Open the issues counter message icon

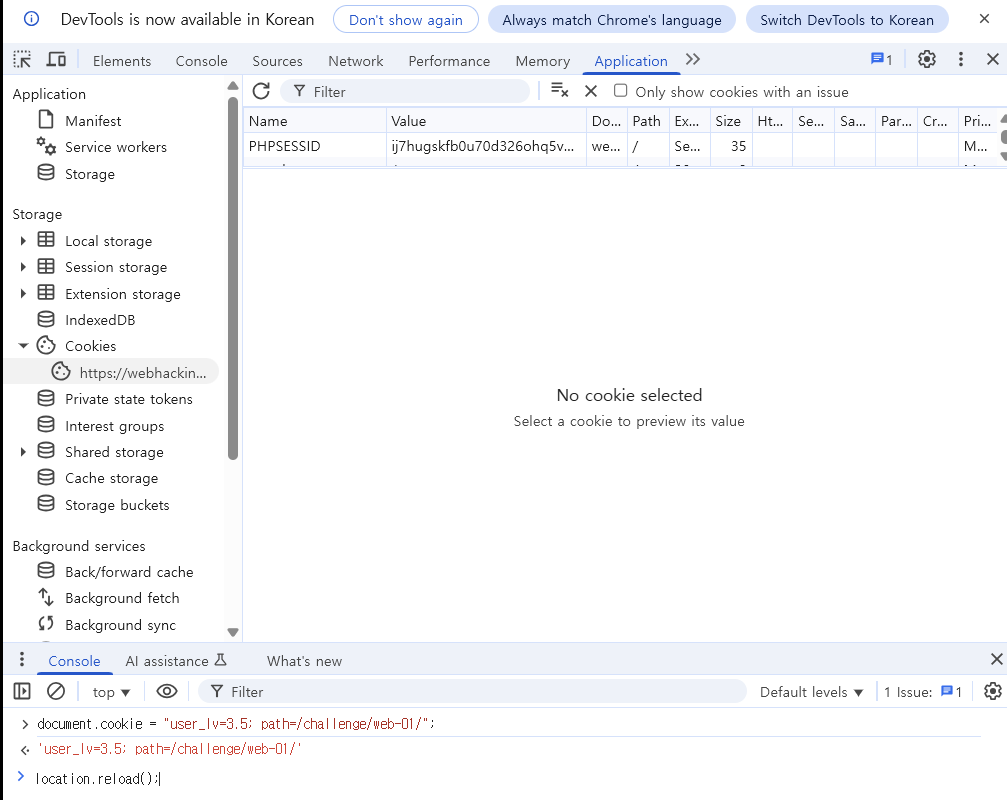pos(881,60)
